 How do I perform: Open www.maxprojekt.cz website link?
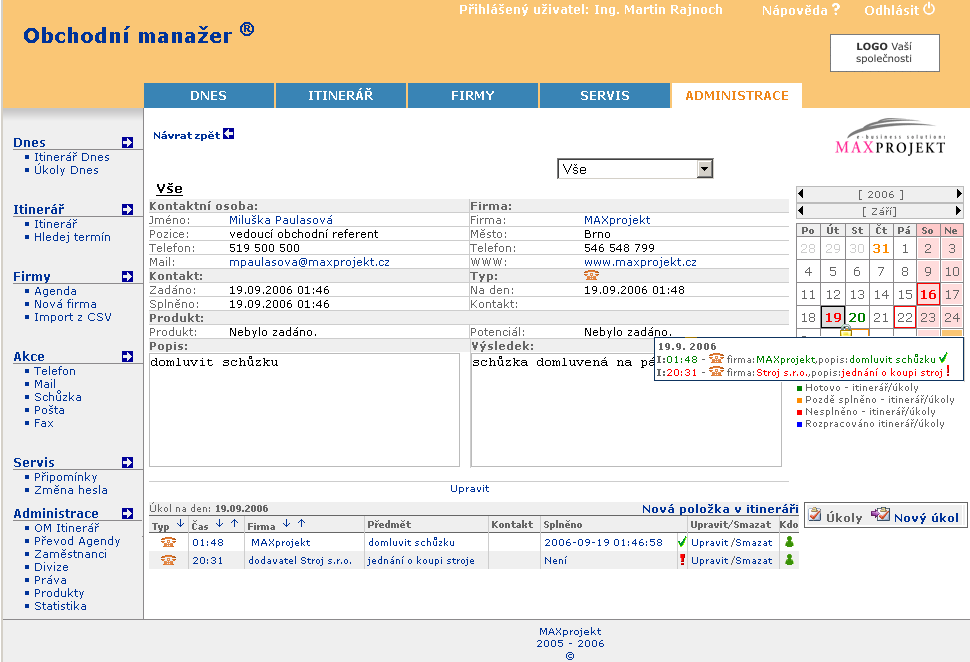click(x=640, y=262)
